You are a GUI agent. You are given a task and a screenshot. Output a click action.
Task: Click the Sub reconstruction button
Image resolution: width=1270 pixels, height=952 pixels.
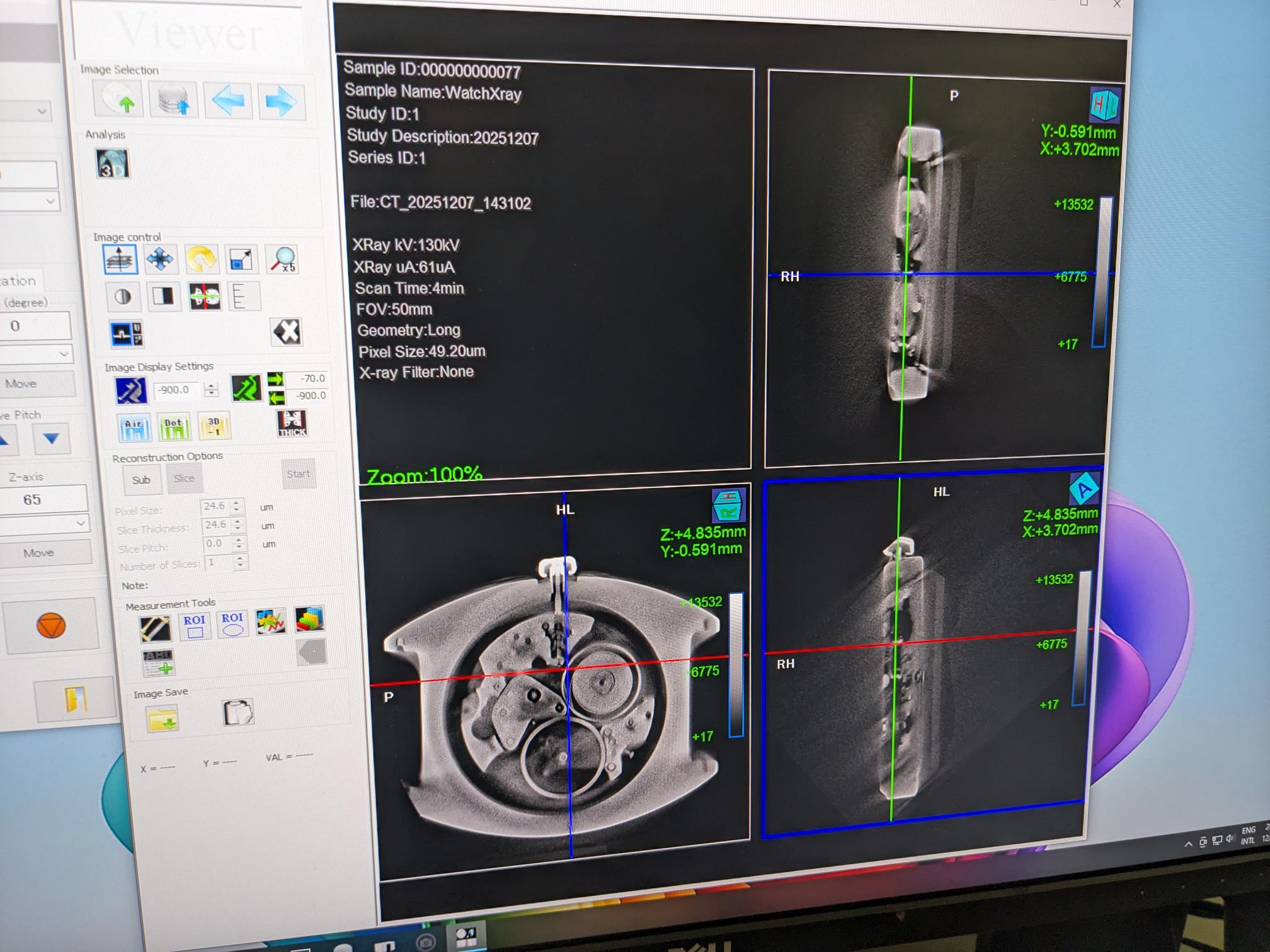point(141,480)
